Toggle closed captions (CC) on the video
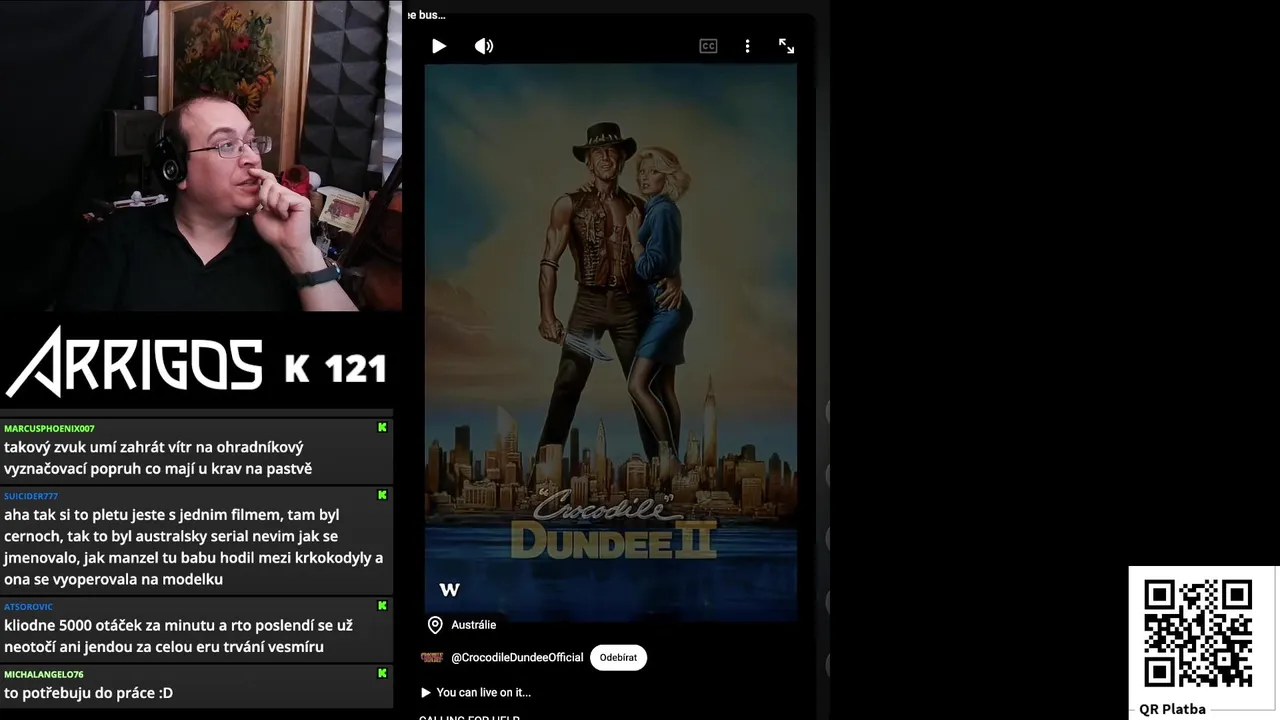The width and height of the screenshot is (1280, 720). click(x=708, y=46)
